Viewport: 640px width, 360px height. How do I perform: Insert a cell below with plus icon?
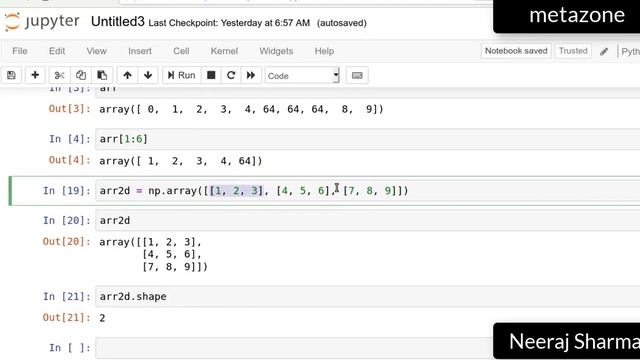click(x=35, y=75)
